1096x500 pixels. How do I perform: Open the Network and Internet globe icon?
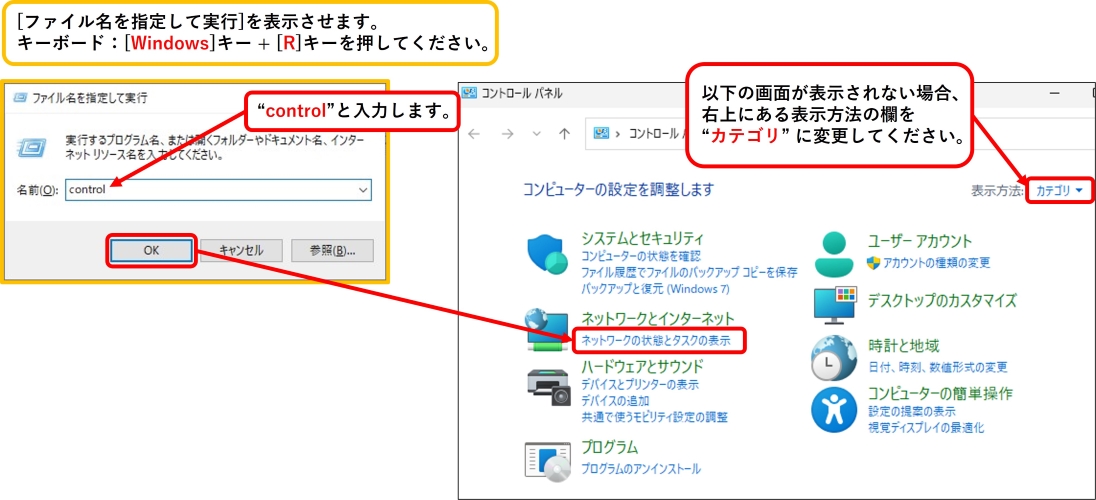tap(547, 332)
